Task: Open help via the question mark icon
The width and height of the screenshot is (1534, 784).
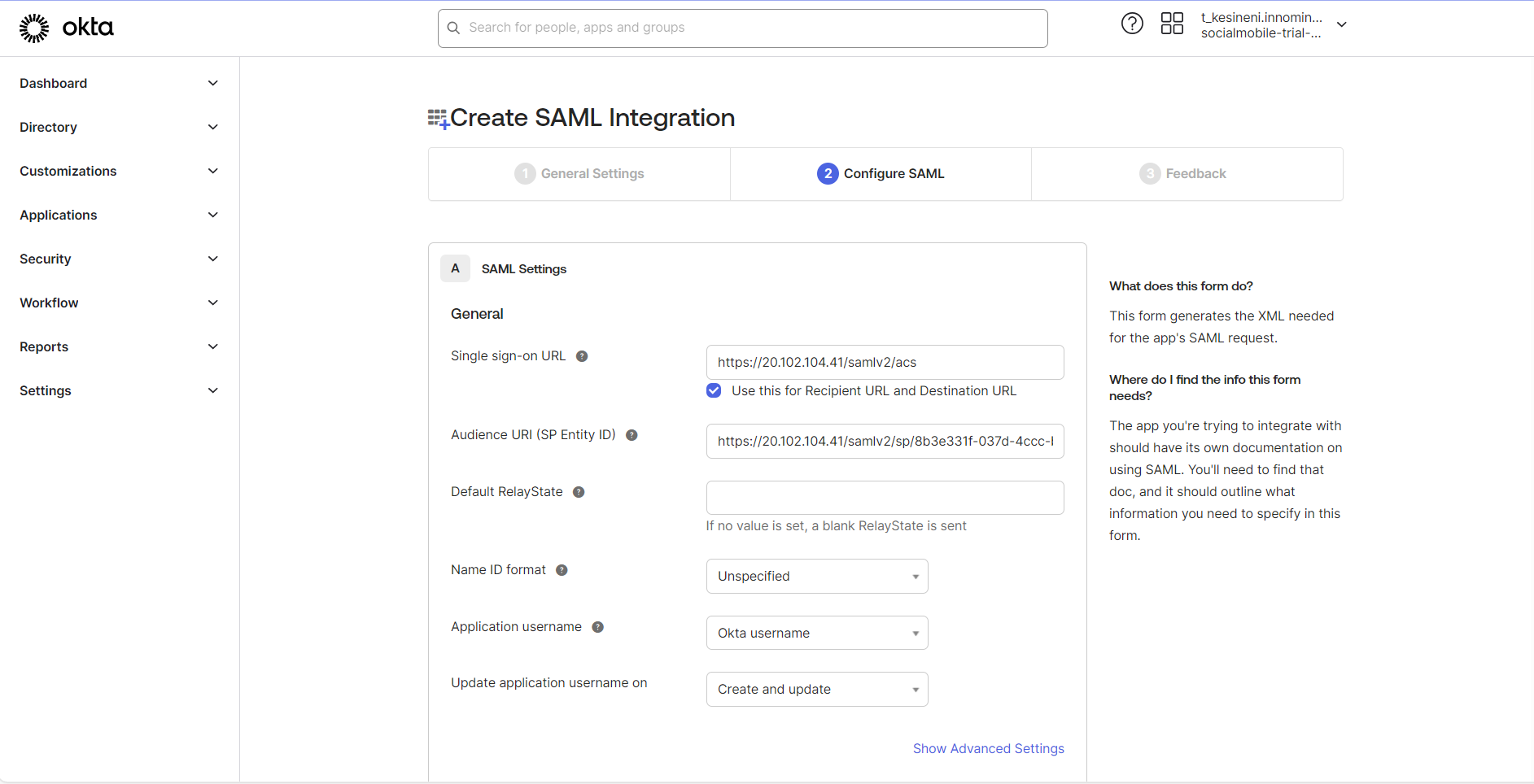Action: point(1132,24)
